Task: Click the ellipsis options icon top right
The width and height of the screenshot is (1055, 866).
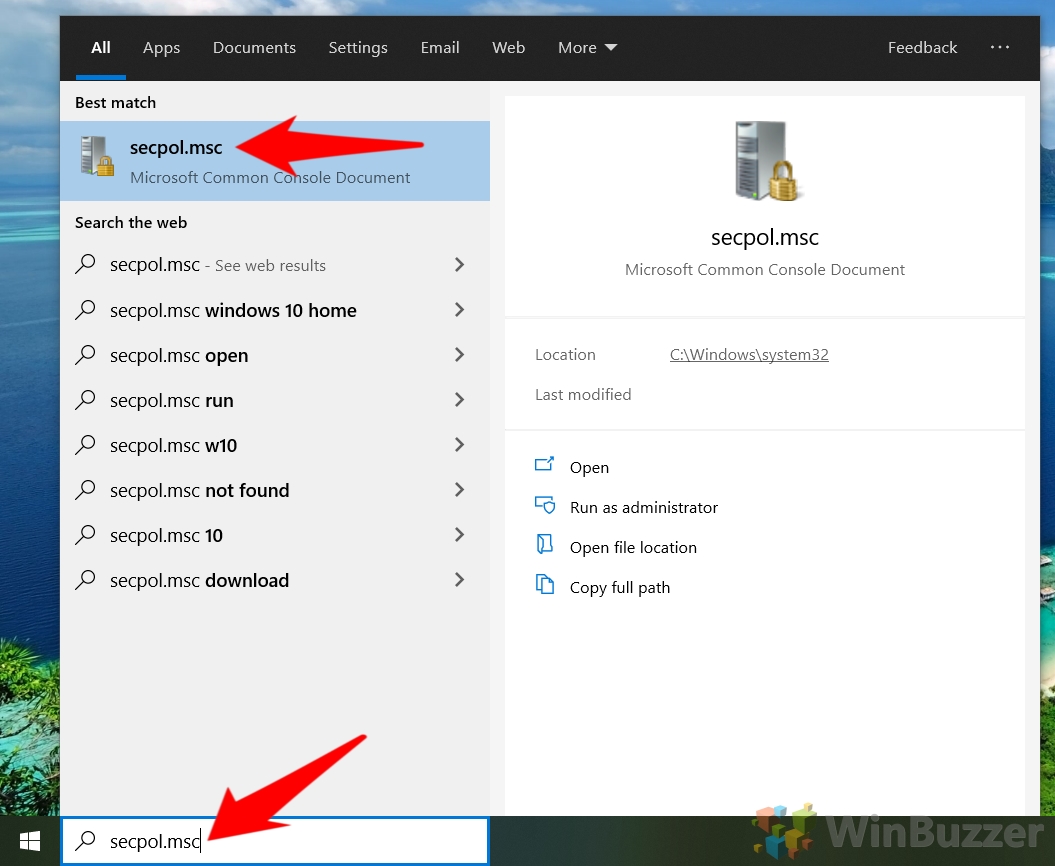Action: (1000, 47)
